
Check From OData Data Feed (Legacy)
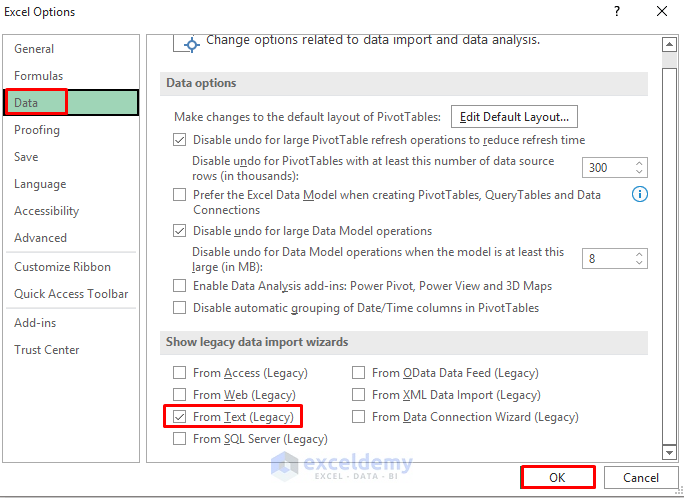coord(359,373)
